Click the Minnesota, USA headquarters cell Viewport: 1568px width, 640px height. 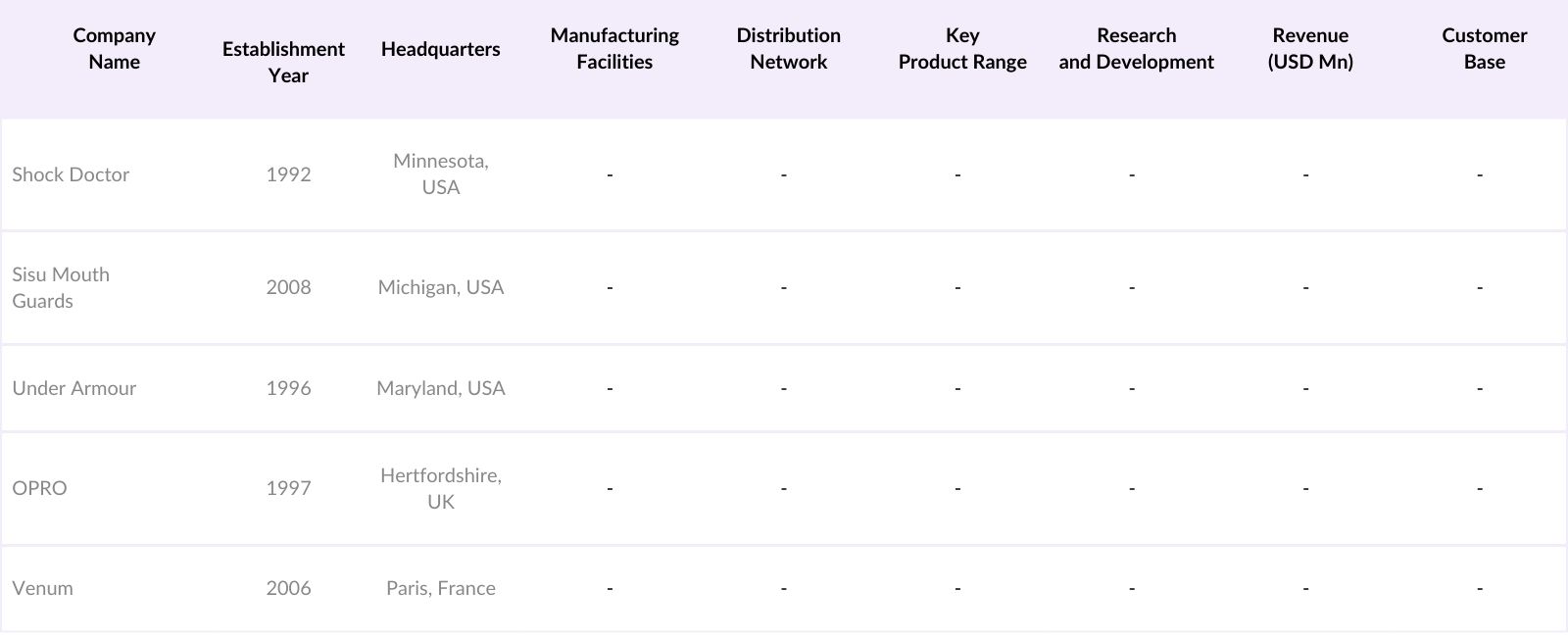441,173
